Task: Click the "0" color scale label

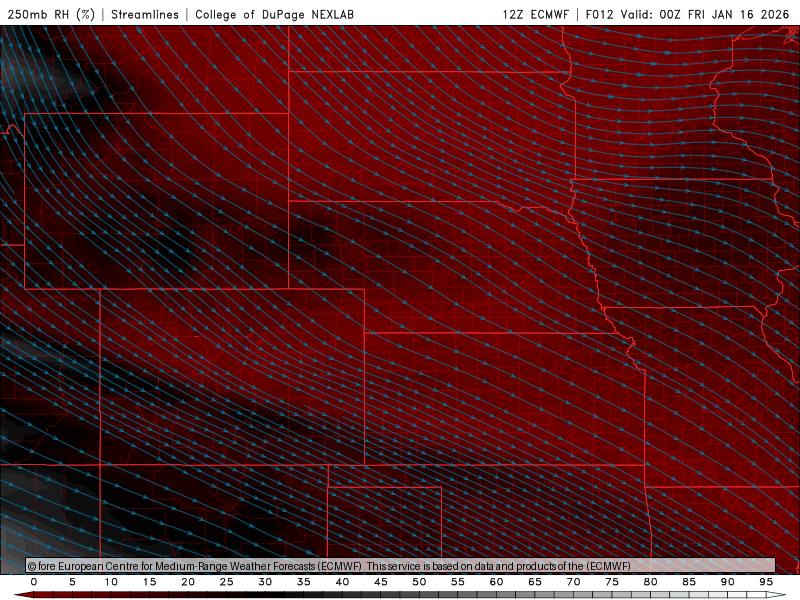Action: pos(34,582)
